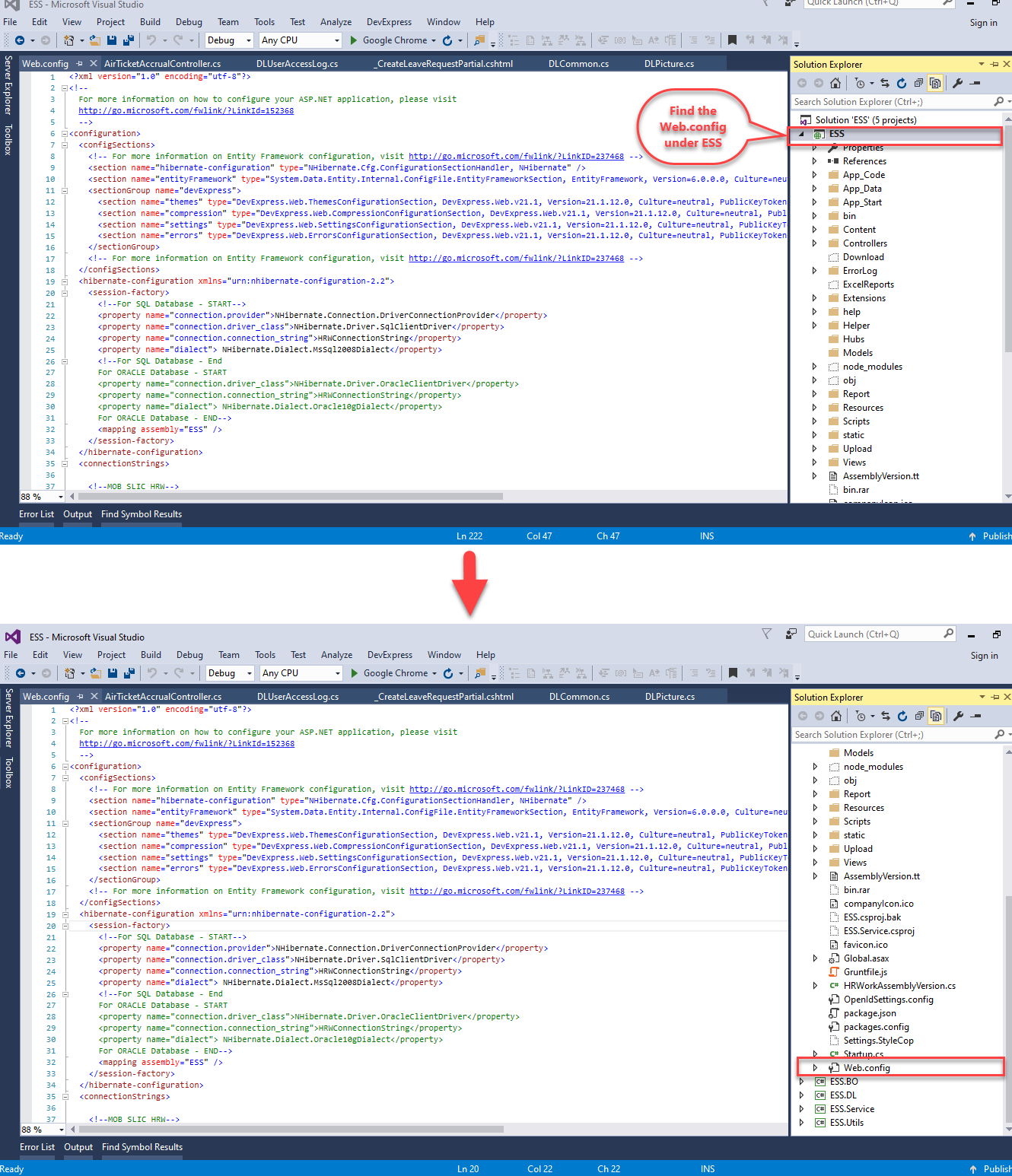Viewport: 1012px width, 1176px height.
Task: Click Sign in in the lower window
Action: (x=984, y=656)
